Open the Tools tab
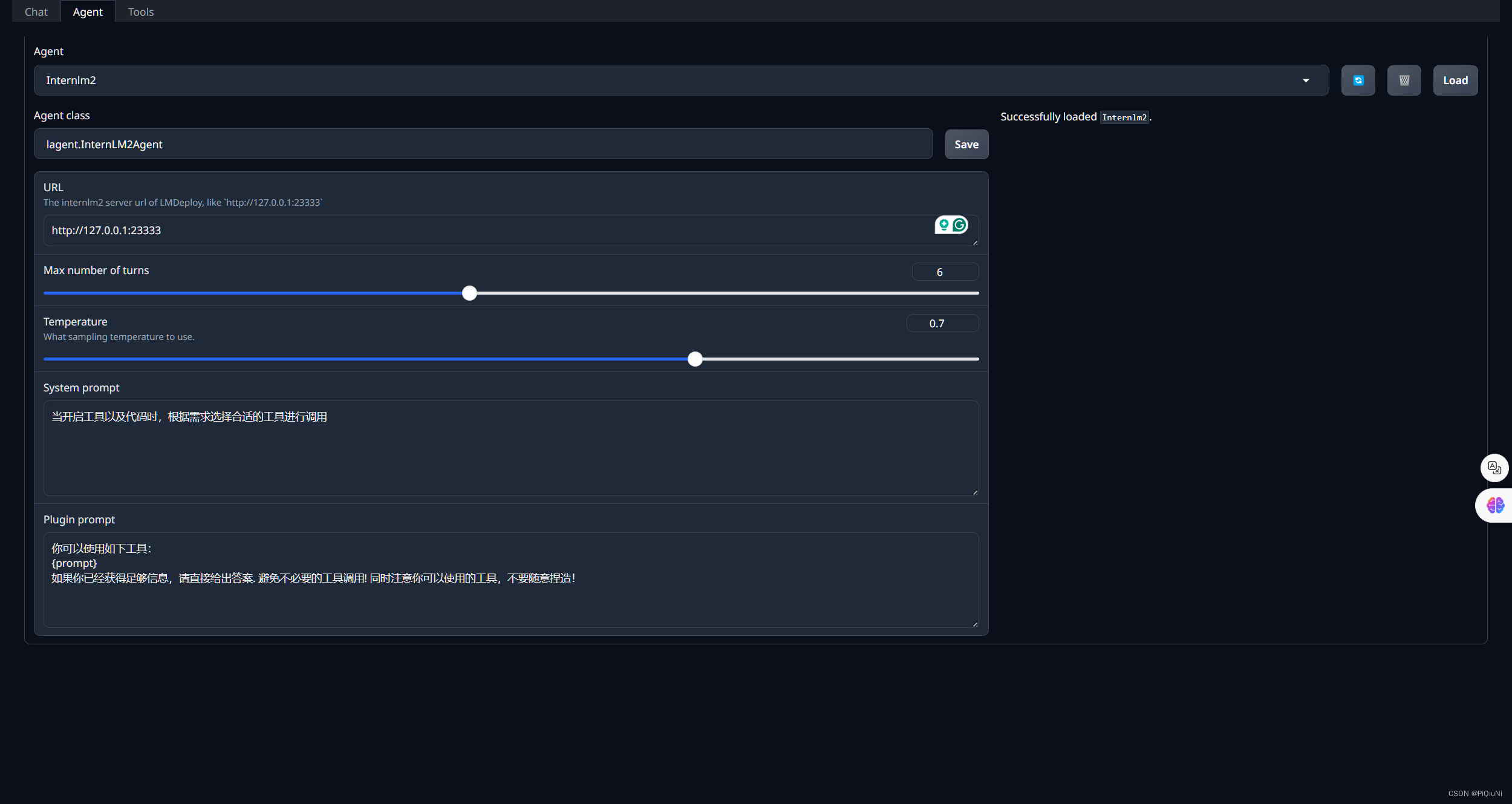Viewport: 1512px width, 804px height. [x=141, y=12]
